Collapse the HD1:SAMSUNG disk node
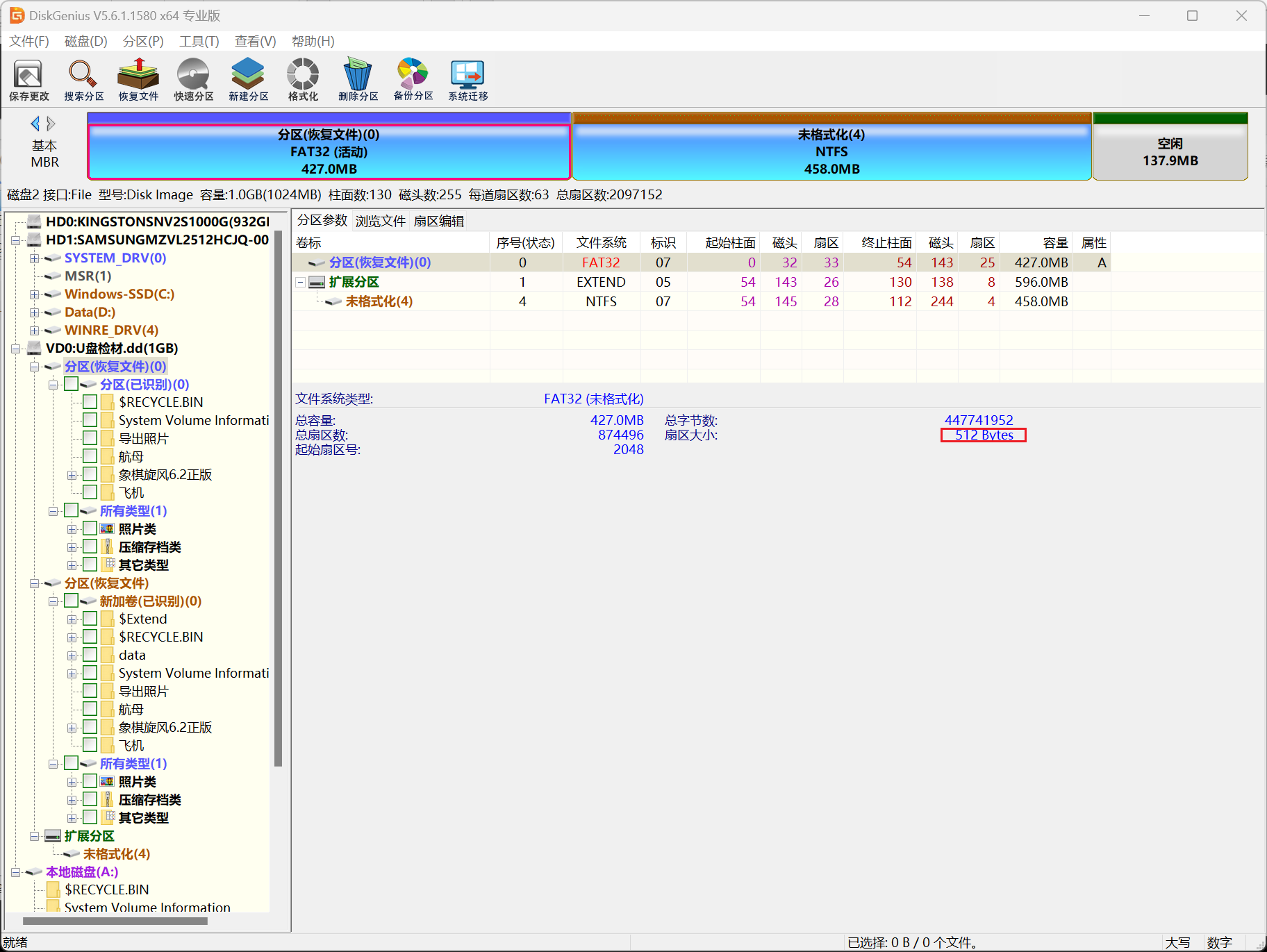The height and width of the screenshot is (952, 1267). point(15,240)
